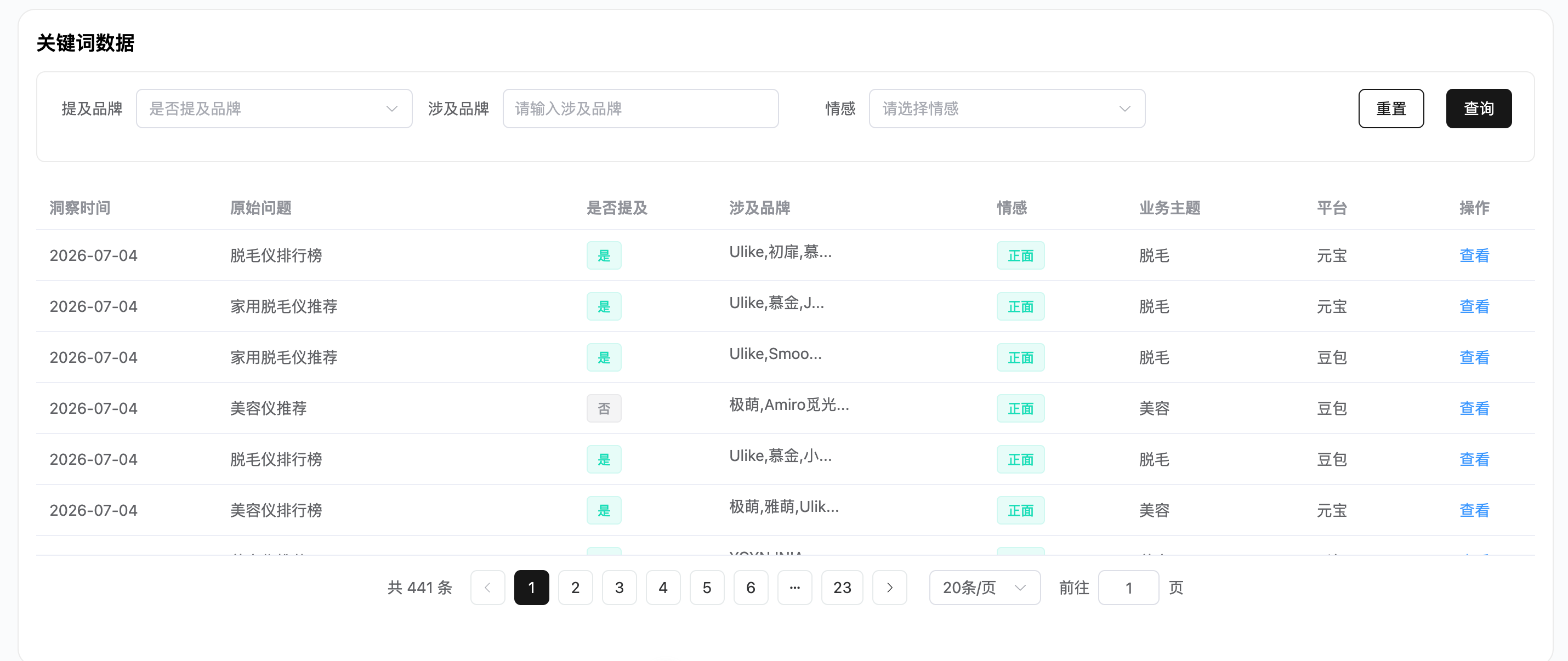Click the 共 441 条 total count
This screenshot has width=1568, height=661.
click(420, 588)
